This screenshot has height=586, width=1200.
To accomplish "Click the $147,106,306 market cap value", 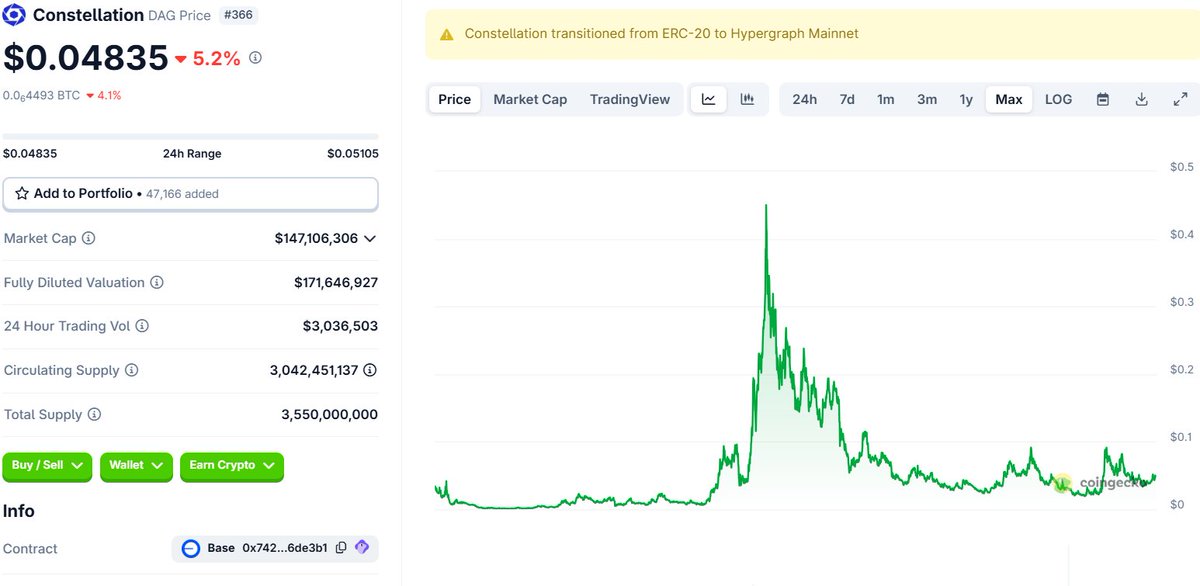I will click(316, 238).
